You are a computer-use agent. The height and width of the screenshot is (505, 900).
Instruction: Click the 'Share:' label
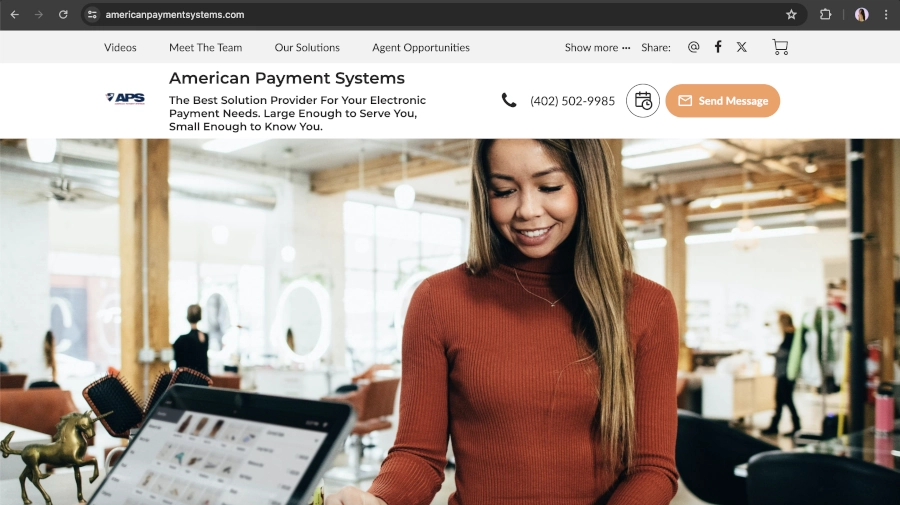656,48
